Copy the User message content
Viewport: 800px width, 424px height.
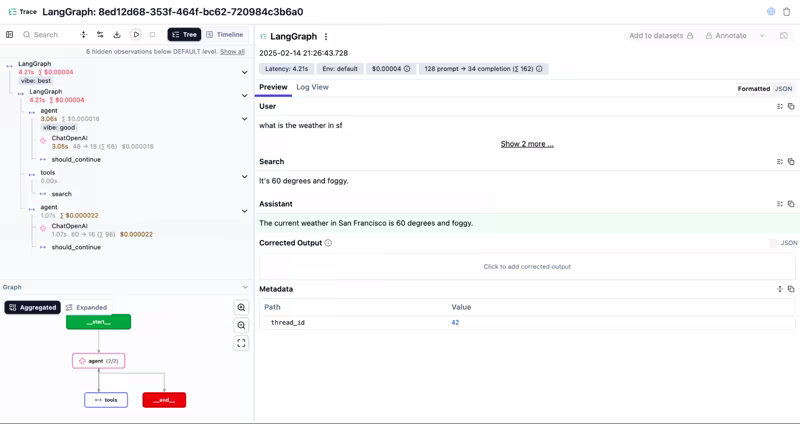coord(791,106)
